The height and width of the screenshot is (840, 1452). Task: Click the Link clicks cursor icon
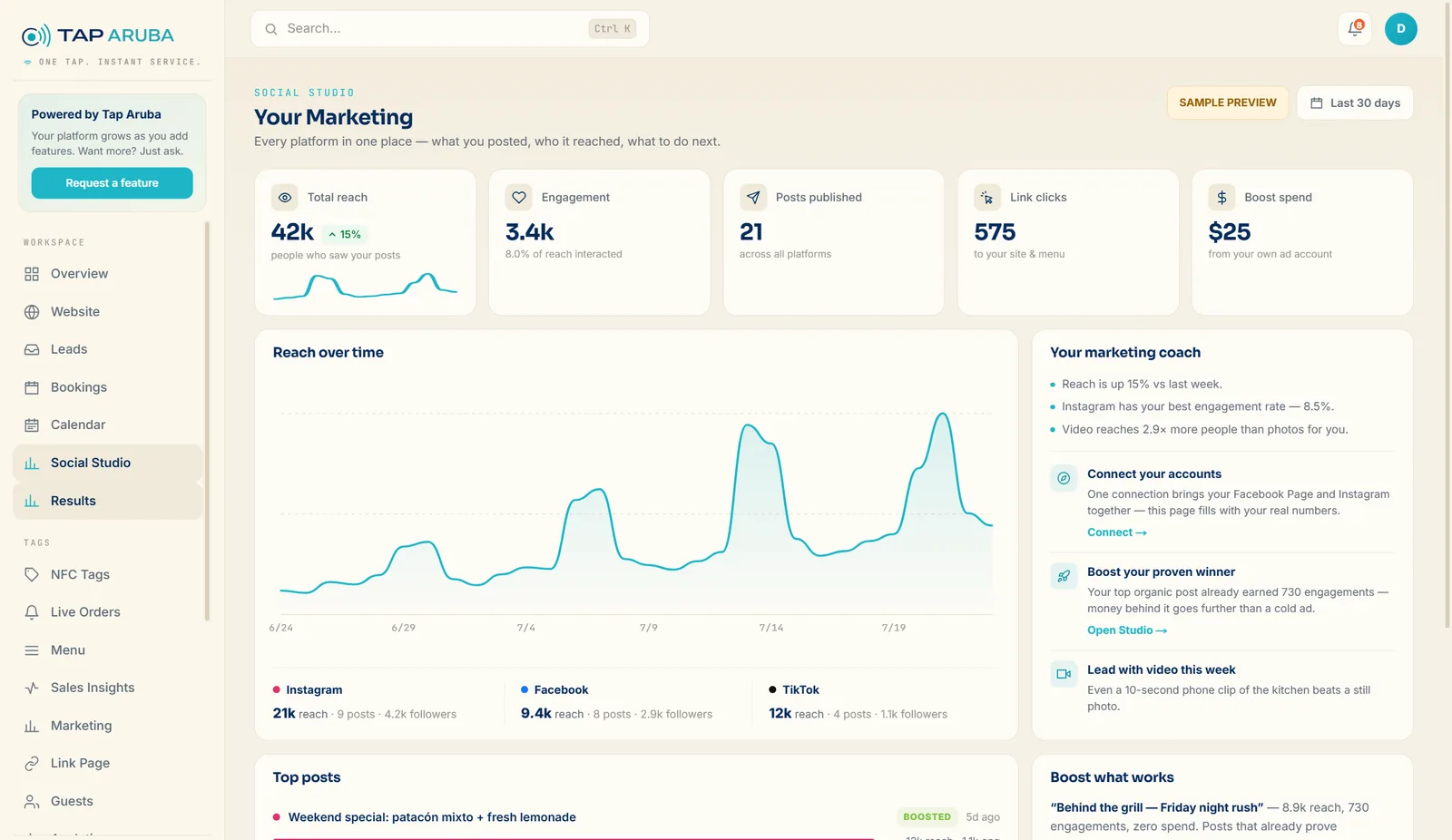tap(987, 197)
